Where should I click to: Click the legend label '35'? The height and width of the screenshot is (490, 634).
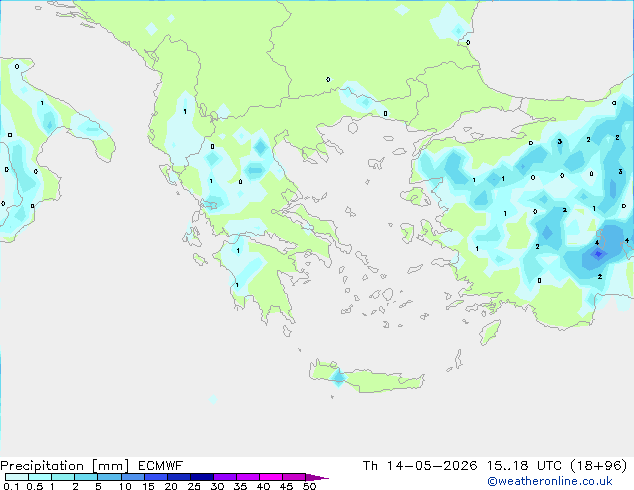(240, 486)
